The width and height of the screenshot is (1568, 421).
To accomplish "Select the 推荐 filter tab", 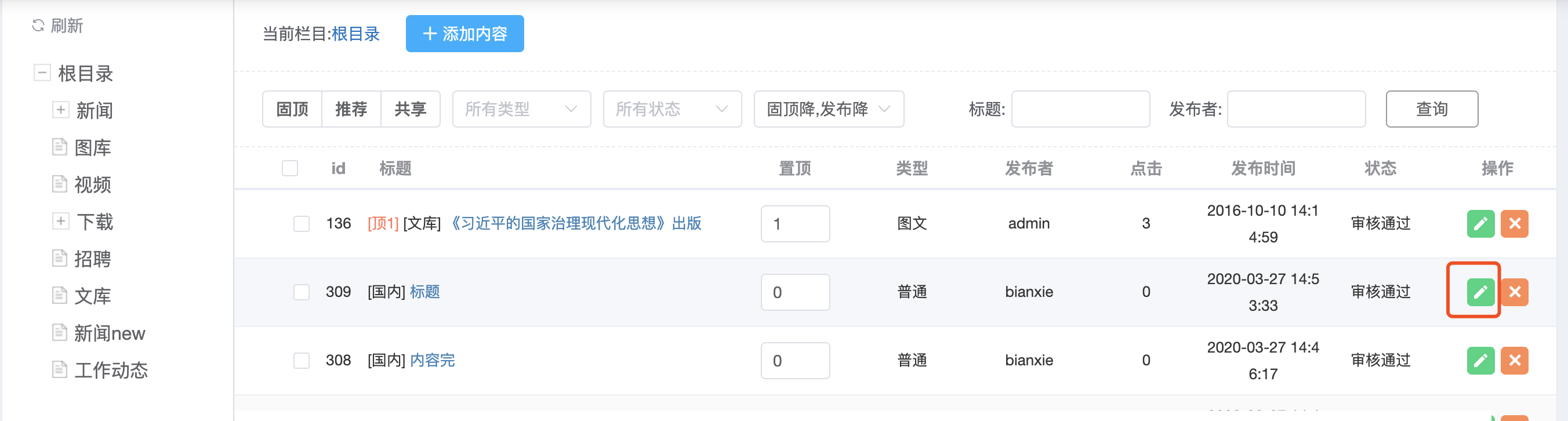I will click(351, 110).
